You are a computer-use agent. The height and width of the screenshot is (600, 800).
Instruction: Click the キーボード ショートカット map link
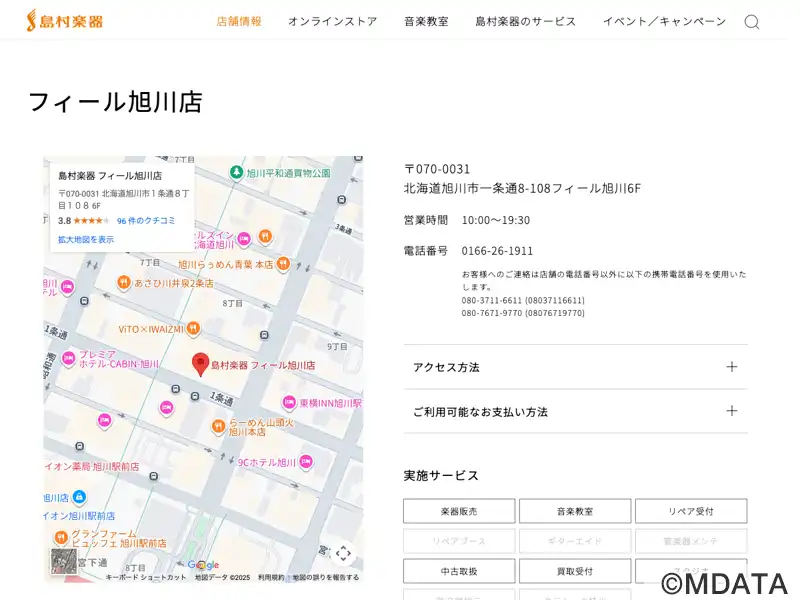point(146,578)
